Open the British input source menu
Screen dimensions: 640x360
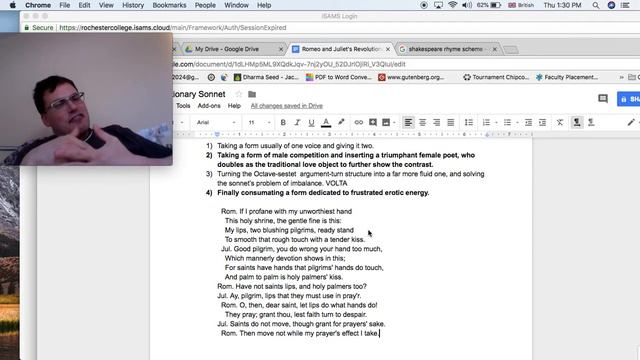pos(521,5)
